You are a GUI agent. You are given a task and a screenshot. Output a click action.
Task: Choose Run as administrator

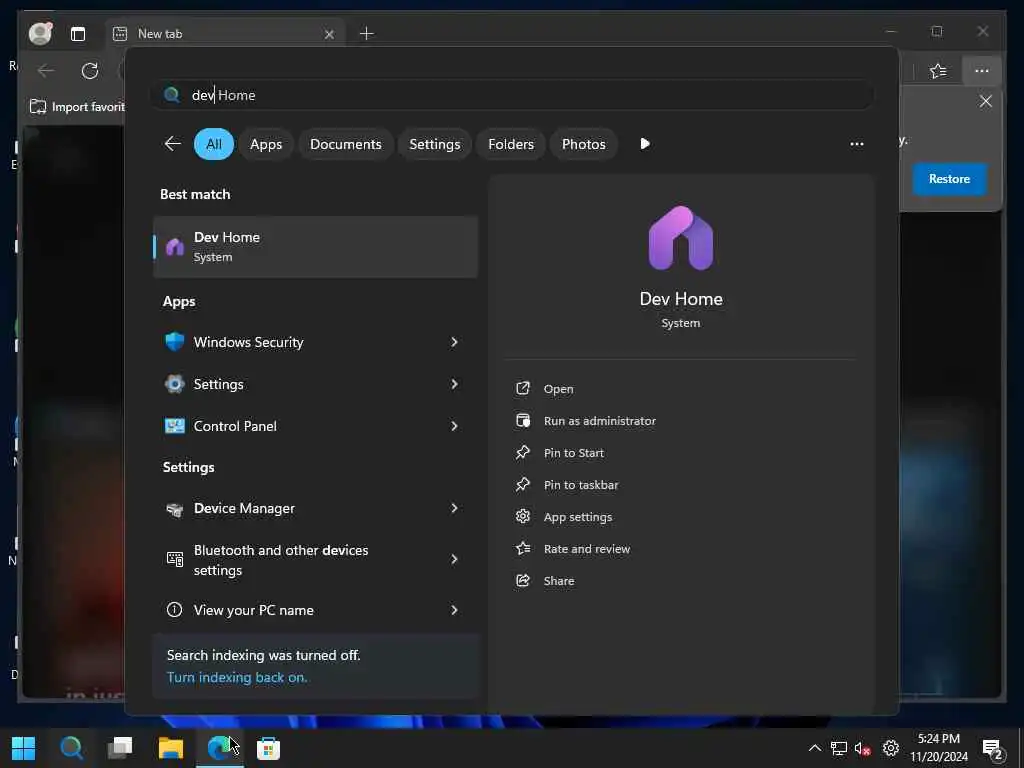[x=600, y=421]
